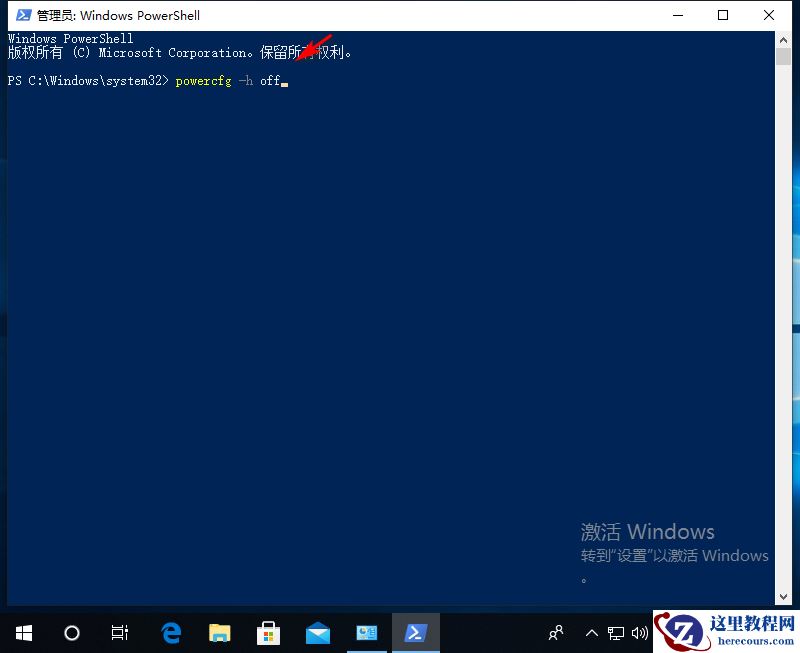Click the PowerShell icon in the title bar
Viewport: 800px width, 653px height.
[x=14, y=15]
